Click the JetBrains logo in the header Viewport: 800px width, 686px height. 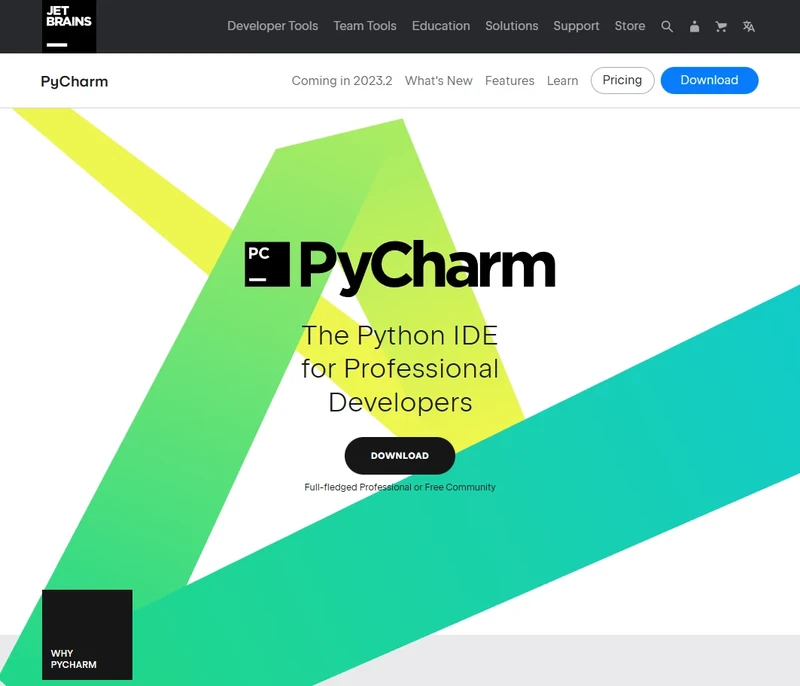tap(69, 26)
